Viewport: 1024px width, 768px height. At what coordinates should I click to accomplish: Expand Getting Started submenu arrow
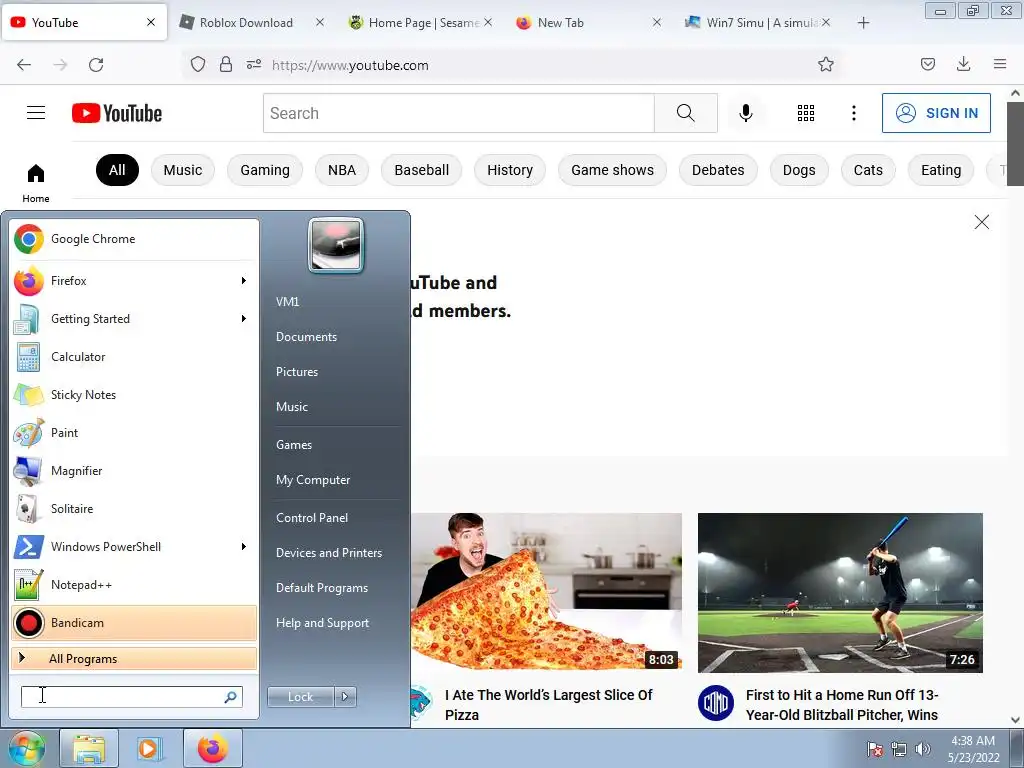coord(244,319)
